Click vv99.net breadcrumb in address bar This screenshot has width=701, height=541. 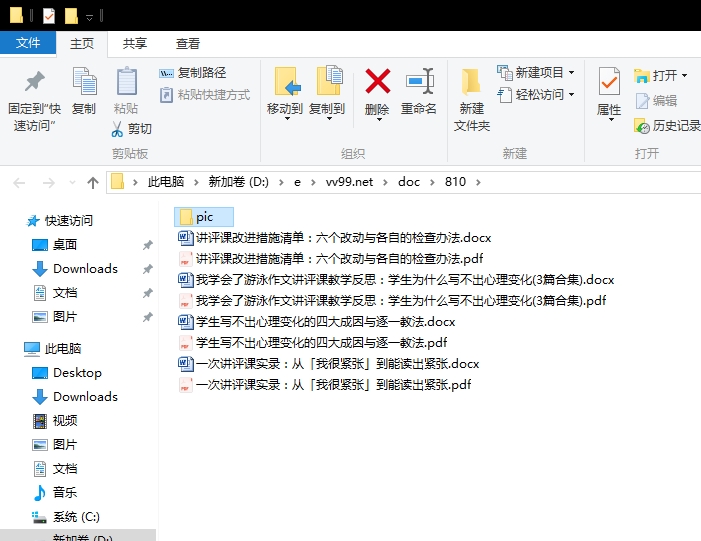pos(349,182)
